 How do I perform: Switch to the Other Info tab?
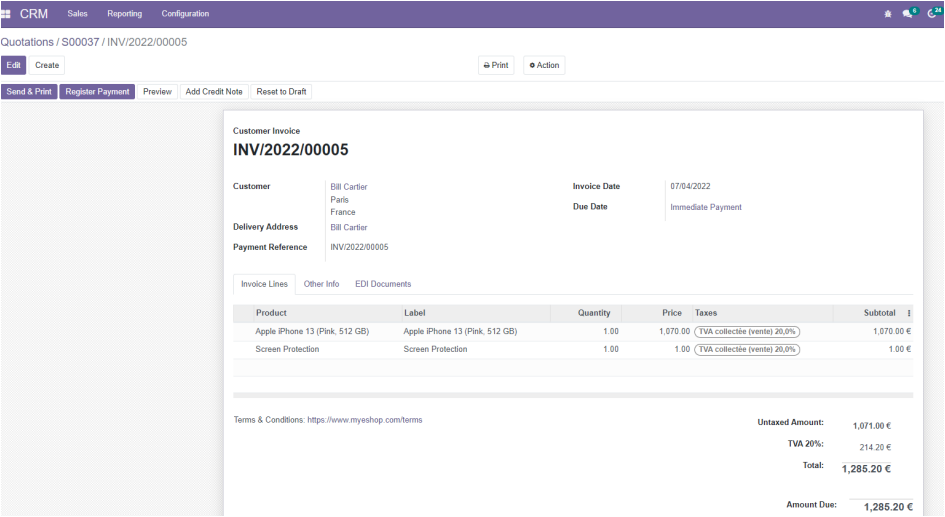(x=321, y=284)
